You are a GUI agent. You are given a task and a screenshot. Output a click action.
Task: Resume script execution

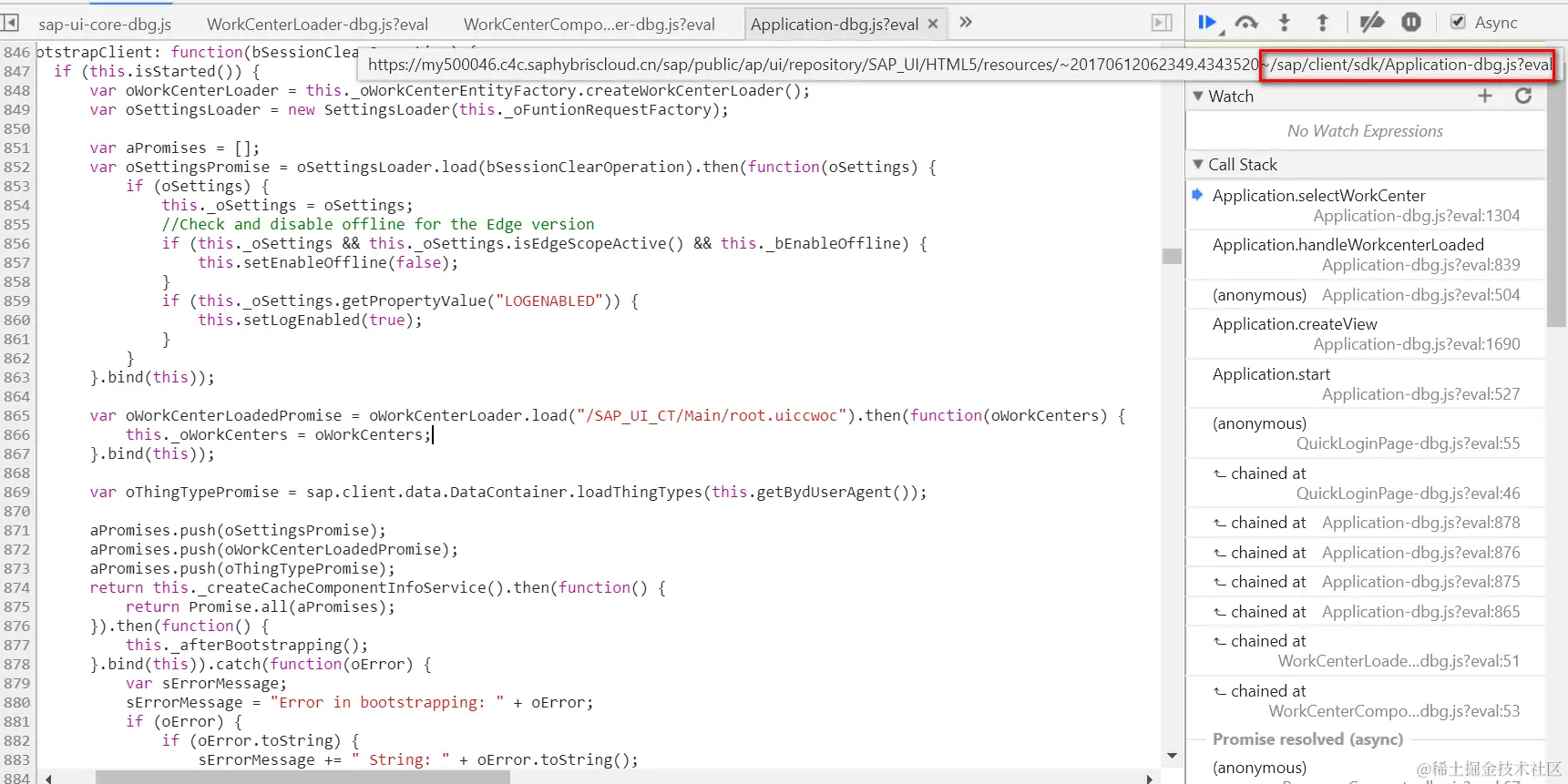click(1207, 22)
